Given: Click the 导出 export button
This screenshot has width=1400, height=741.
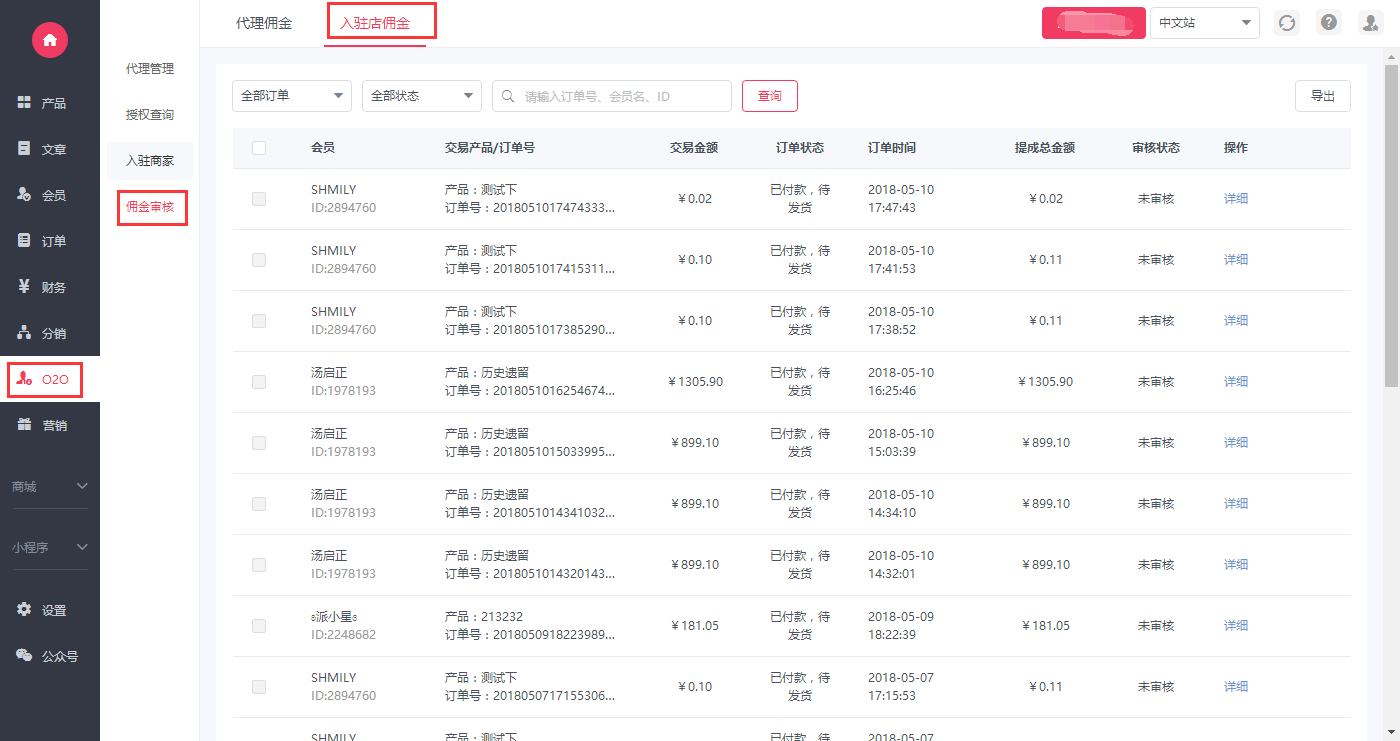Looking at the screenshot, I should [1322, 96].
